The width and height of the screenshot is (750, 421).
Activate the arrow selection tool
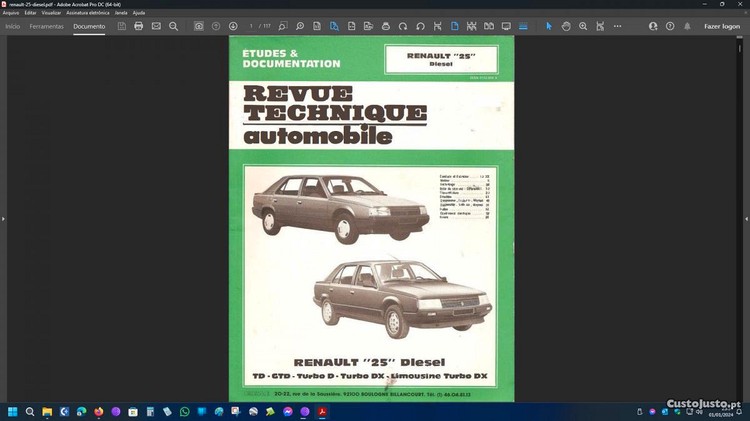[548, 26]
